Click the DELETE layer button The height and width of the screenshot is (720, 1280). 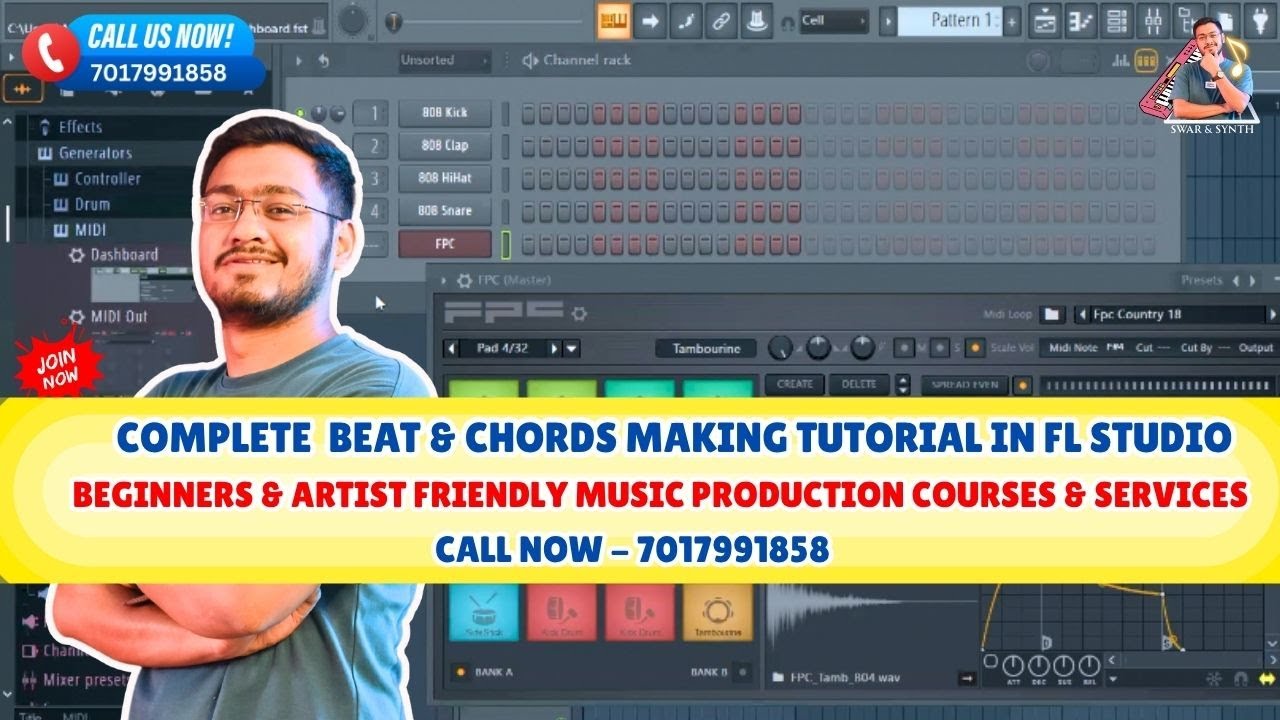coord(859,384)
